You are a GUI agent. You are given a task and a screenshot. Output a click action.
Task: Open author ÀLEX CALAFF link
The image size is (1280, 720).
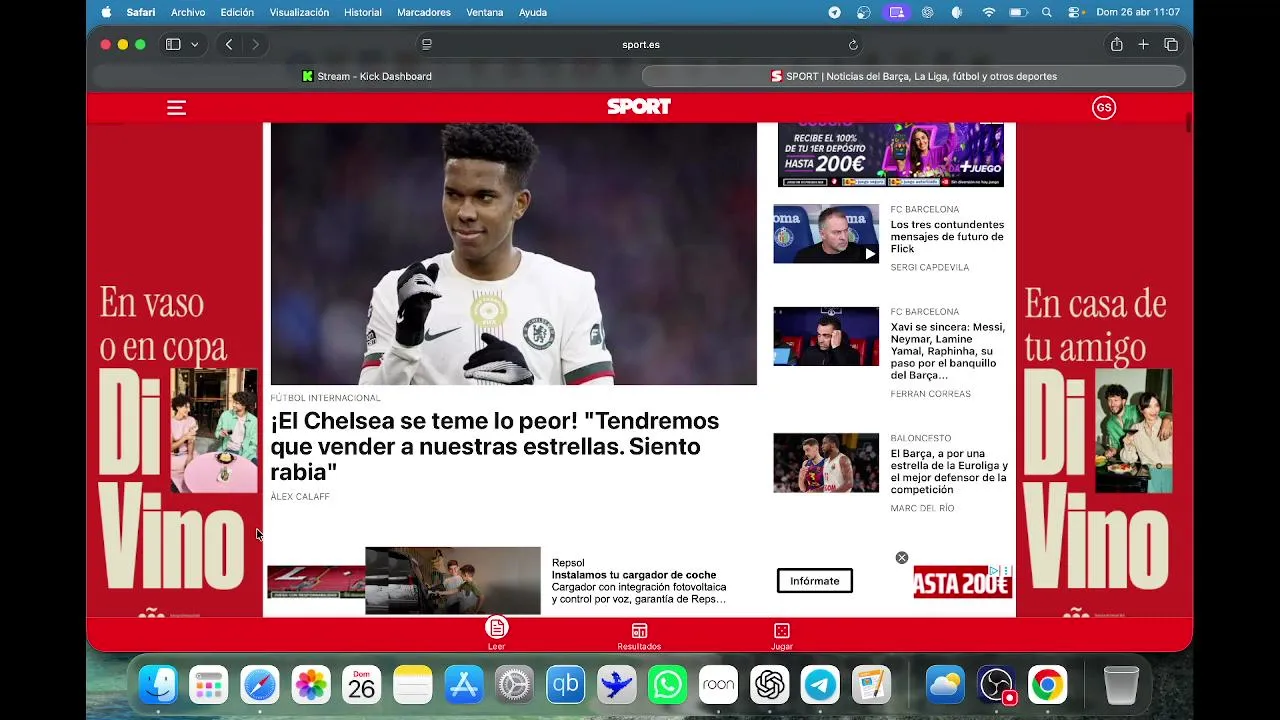(300, 497)
